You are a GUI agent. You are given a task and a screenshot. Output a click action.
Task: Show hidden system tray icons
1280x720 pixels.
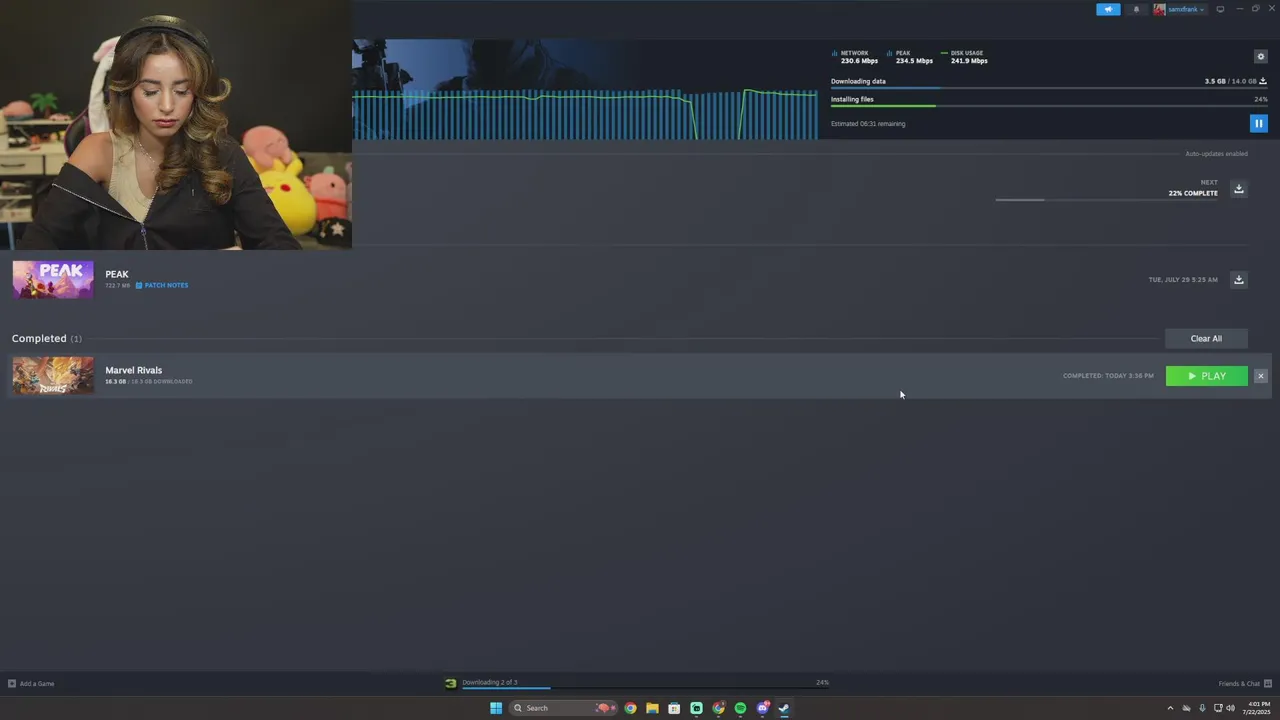point(1170,708)
